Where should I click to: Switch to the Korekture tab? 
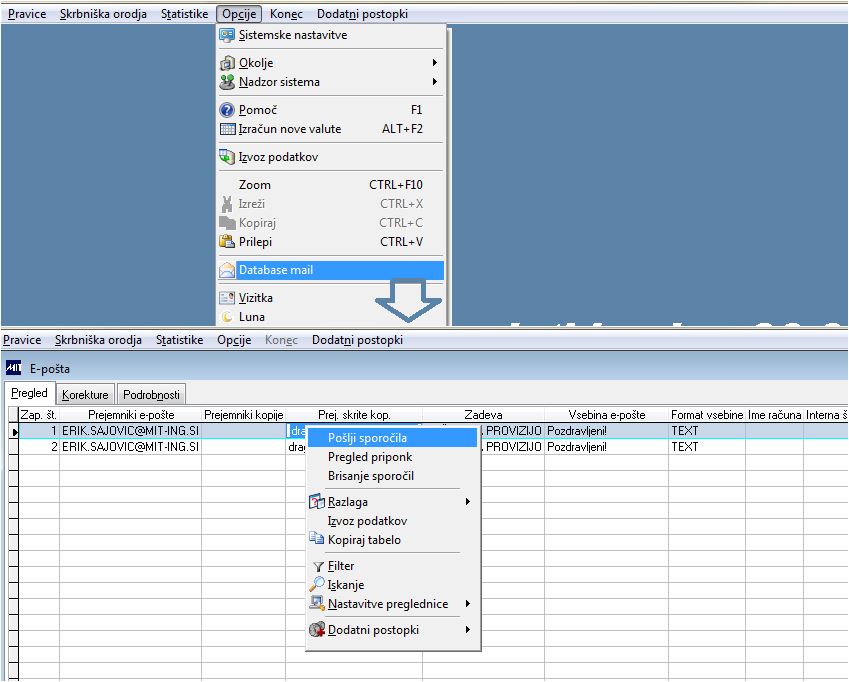point(85,395)
